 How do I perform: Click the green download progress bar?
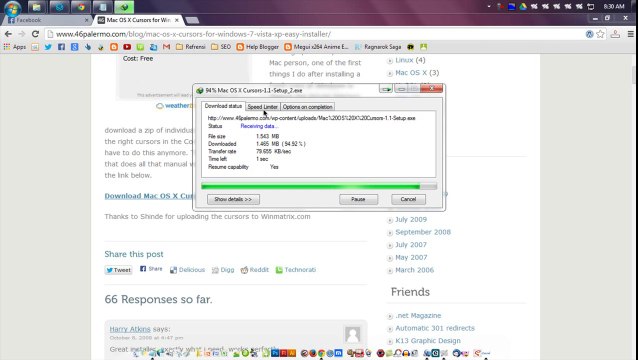click(319, 186)
